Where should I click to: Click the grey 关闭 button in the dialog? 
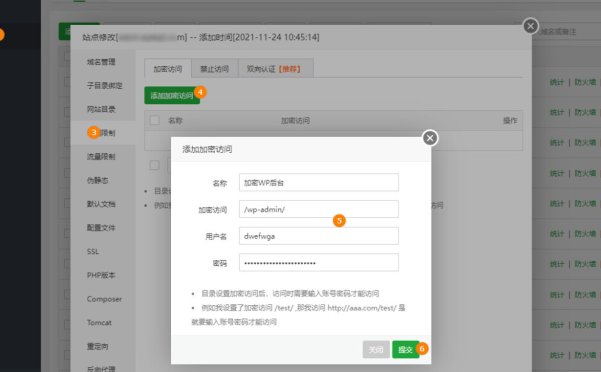click(x=376, y=349)
